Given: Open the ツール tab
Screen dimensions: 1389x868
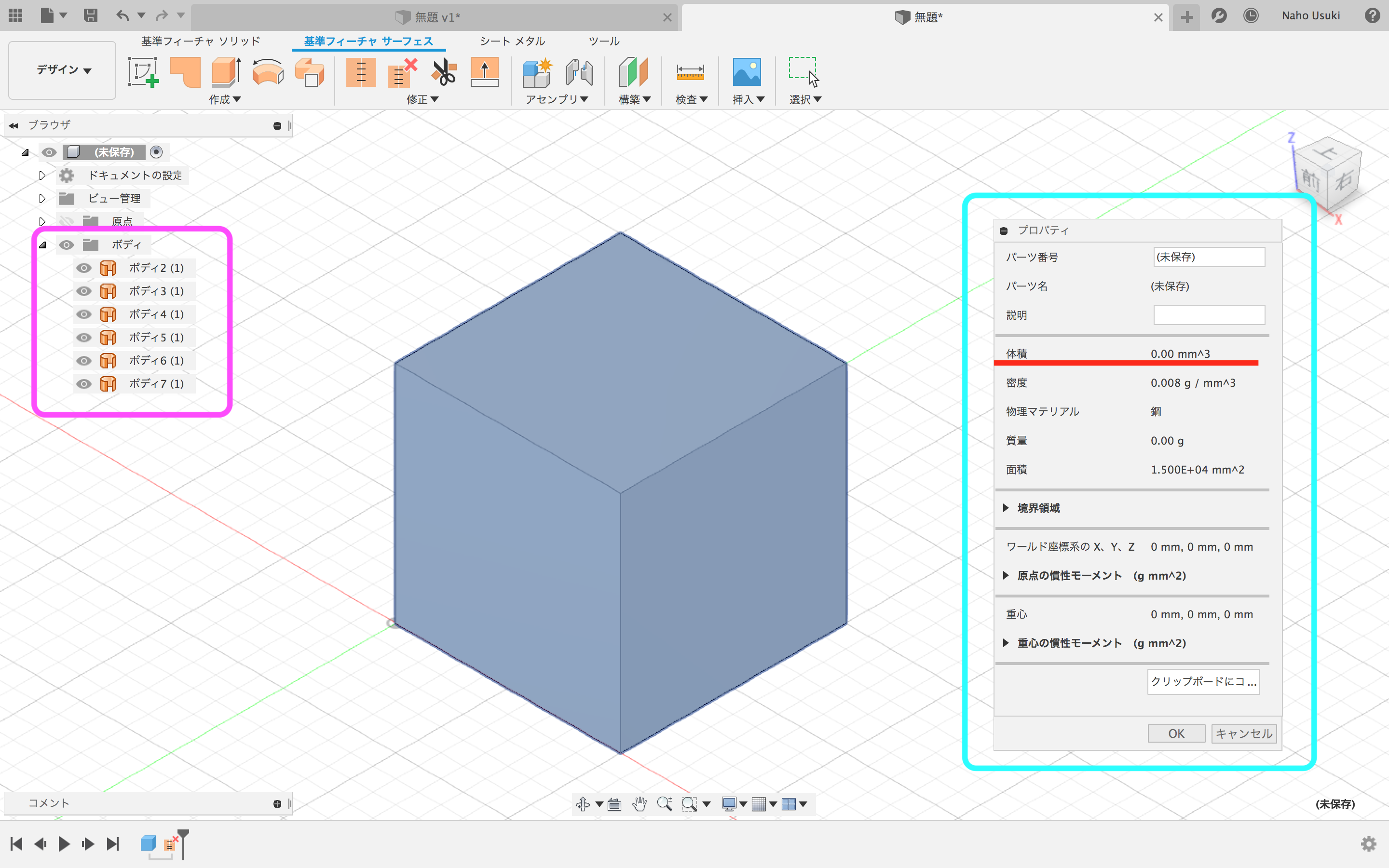Looking at the screenshot, I should tap(604, 41).
